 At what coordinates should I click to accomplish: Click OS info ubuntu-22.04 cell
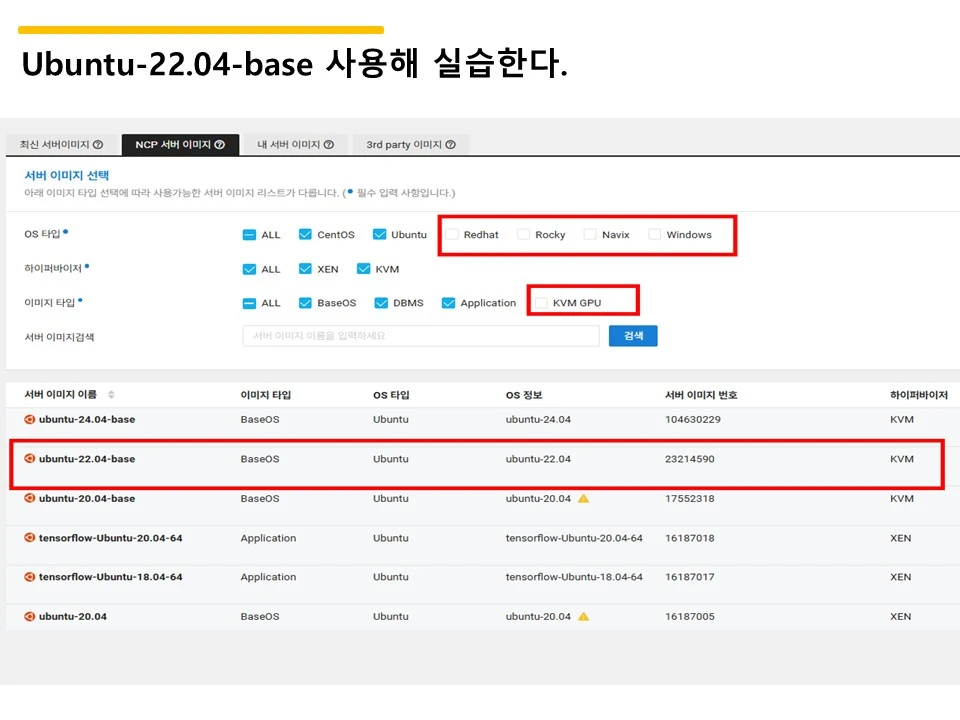point(538,459)
